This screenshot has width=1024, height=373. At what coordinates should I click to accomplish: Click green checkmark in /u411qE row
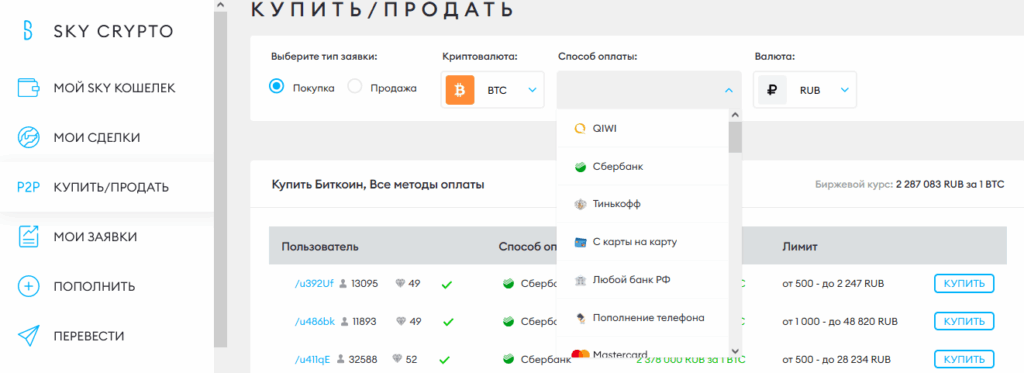coord(445,359)
